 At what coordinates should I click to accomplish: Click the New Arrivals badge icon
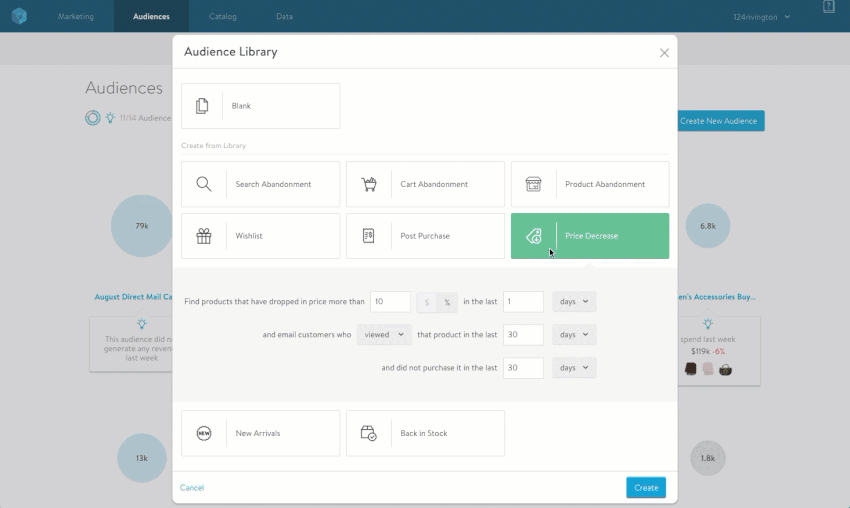204,433
